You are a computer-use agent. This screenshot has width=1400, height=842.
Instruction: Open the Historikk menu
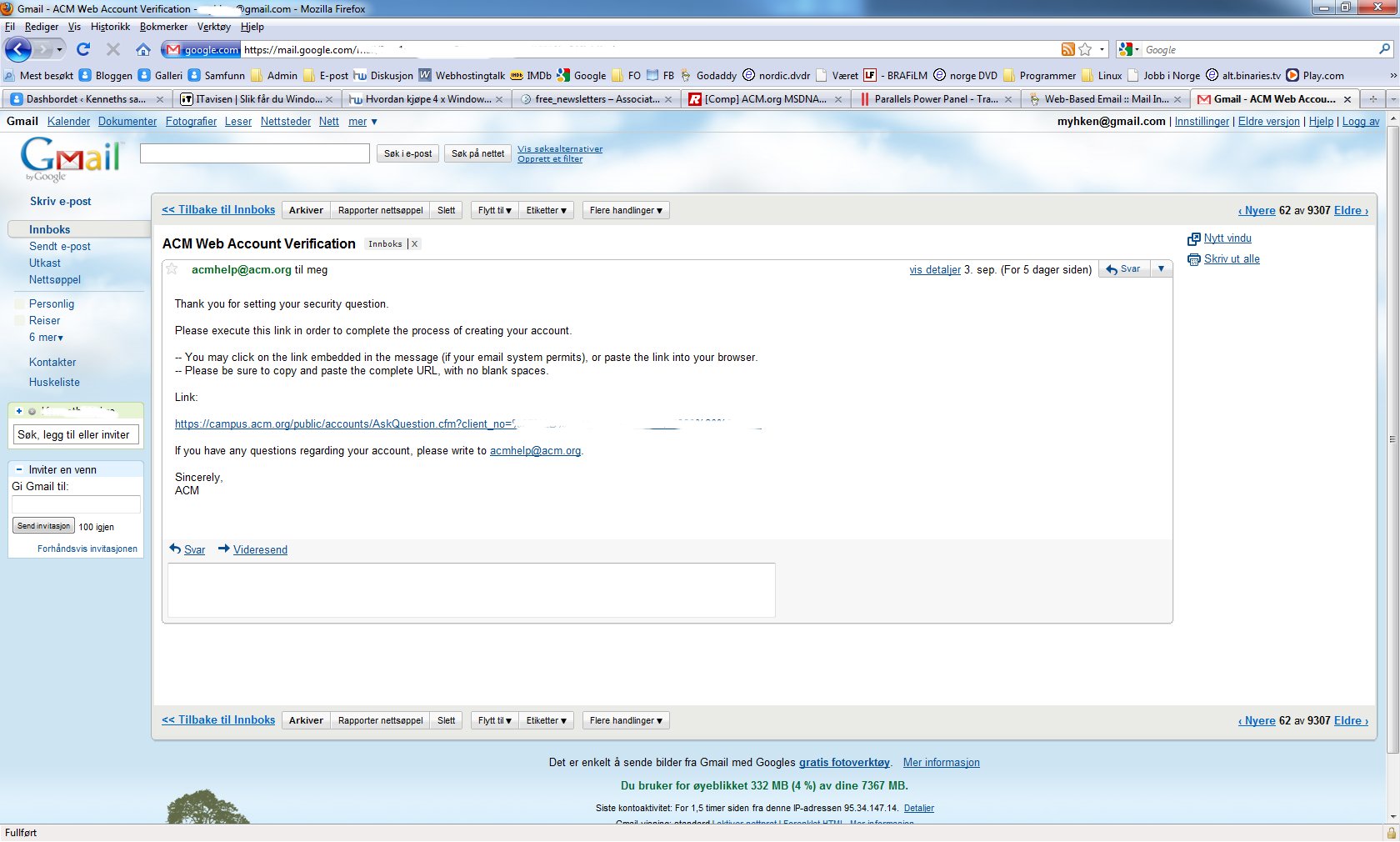110,27
